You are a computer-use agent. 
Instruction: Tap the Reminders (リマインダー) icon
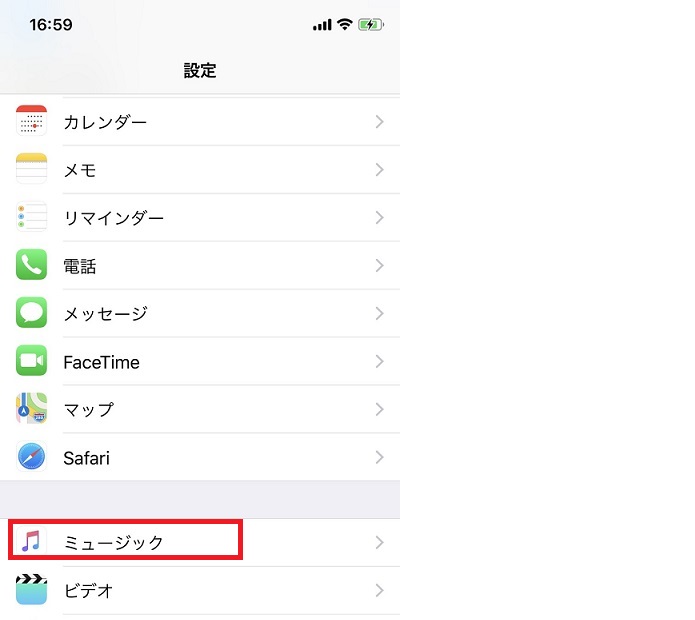[x=31, y=216]
